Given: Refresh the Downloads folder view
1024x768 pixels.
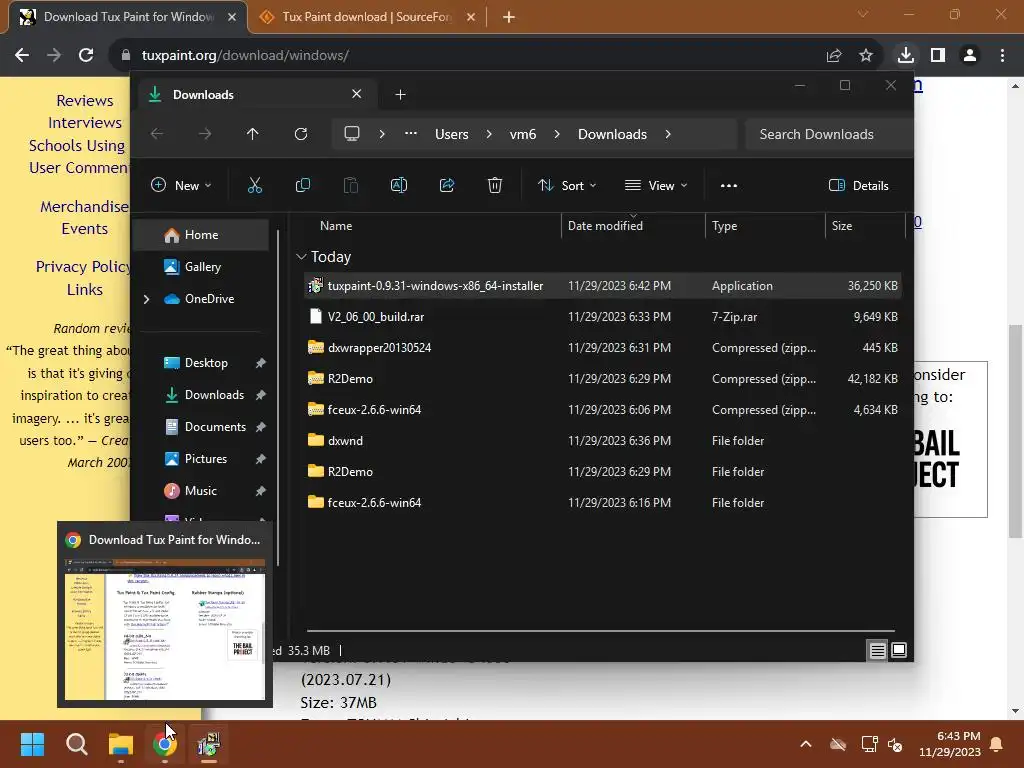Looking at the screenshot, I should [300, 134].
